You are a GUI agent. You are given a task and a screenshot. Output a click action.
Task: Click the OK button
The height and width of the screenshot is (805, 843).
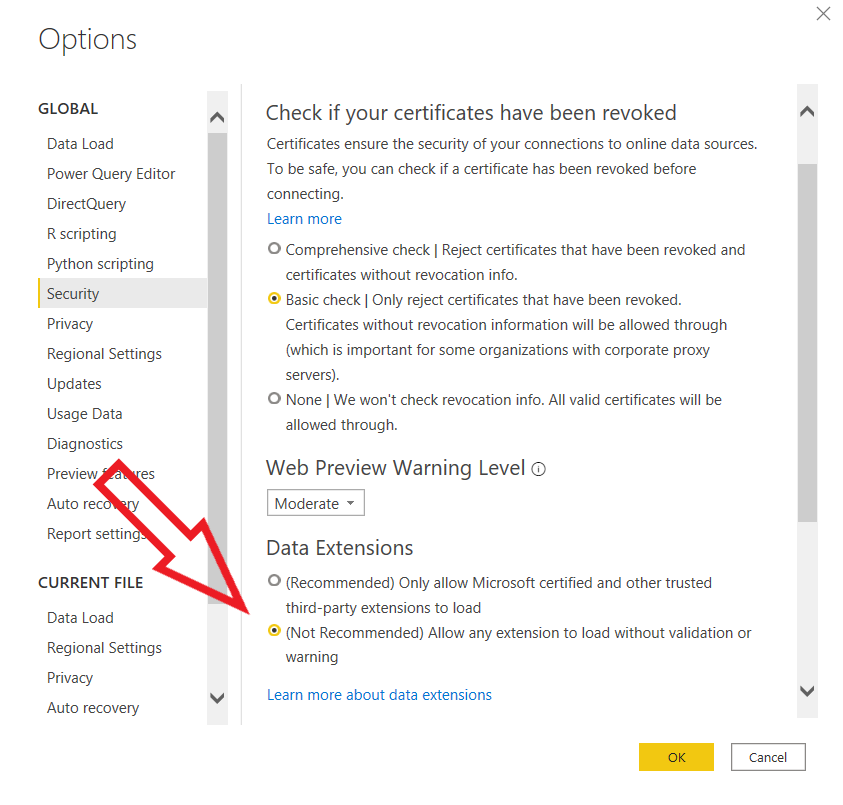pos(676,757)
